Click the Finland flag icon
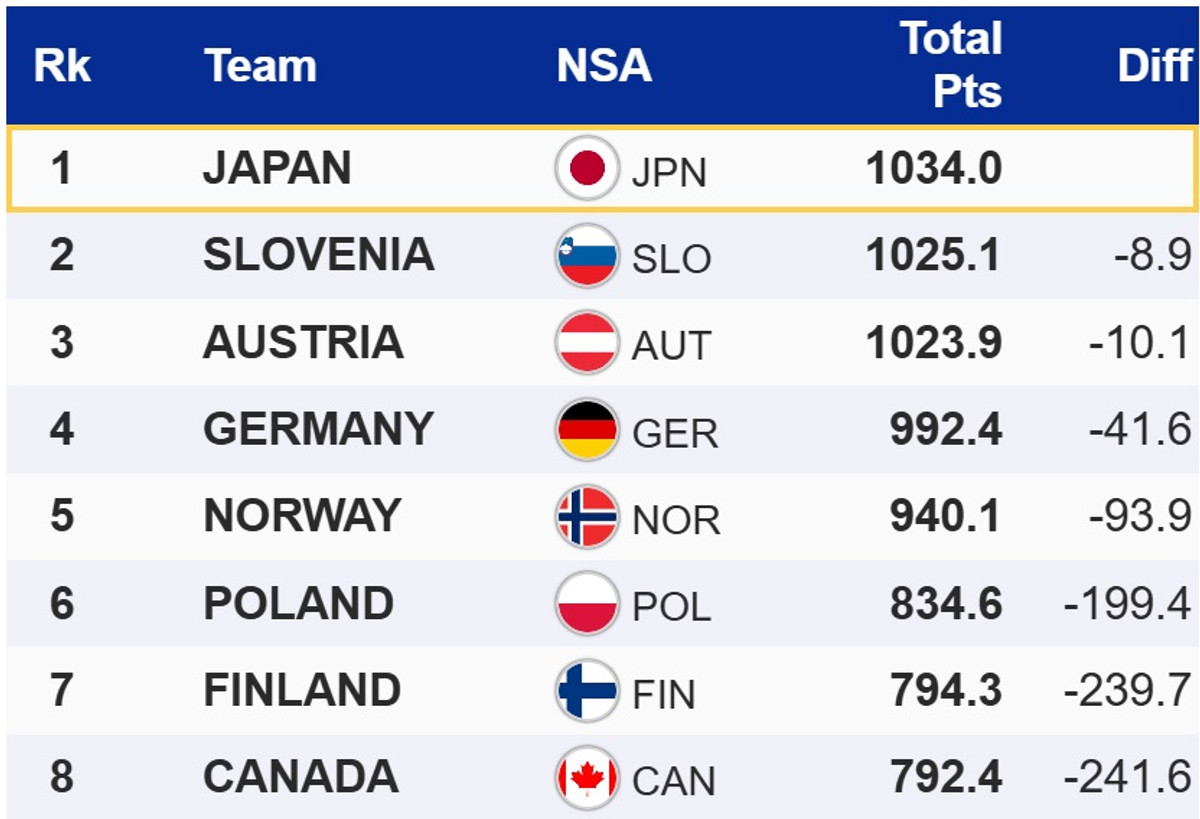 click(587, 691)
